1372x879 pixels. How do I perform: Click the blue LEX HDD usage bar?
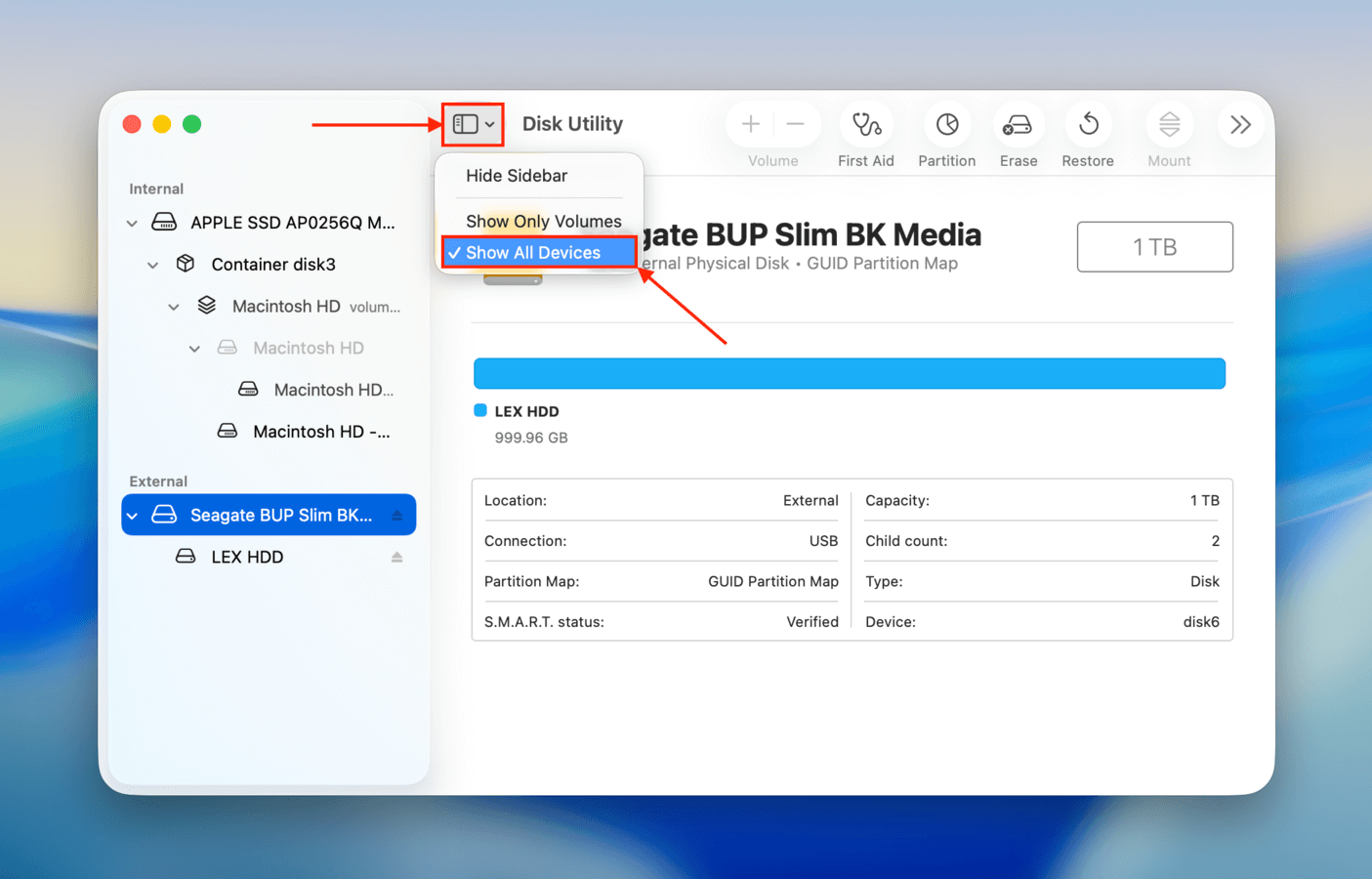coord(849,373)
